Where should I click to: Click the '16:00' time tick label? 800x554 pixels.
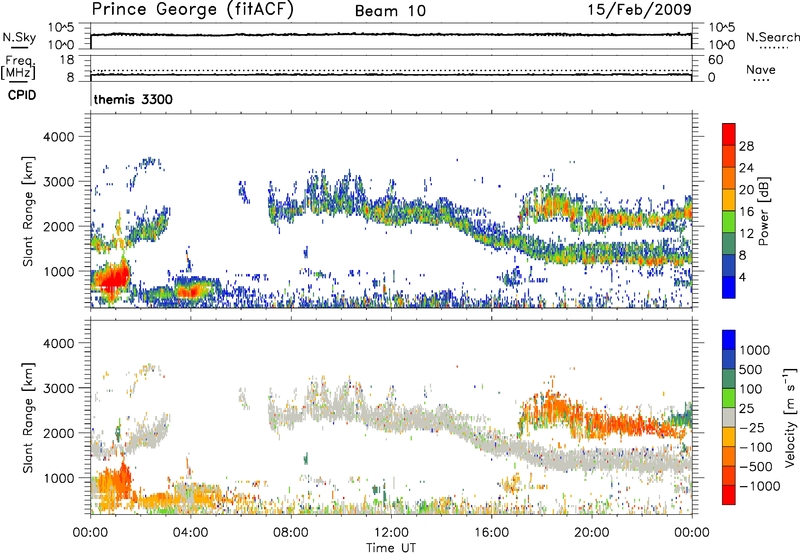[x=491, y=533]
